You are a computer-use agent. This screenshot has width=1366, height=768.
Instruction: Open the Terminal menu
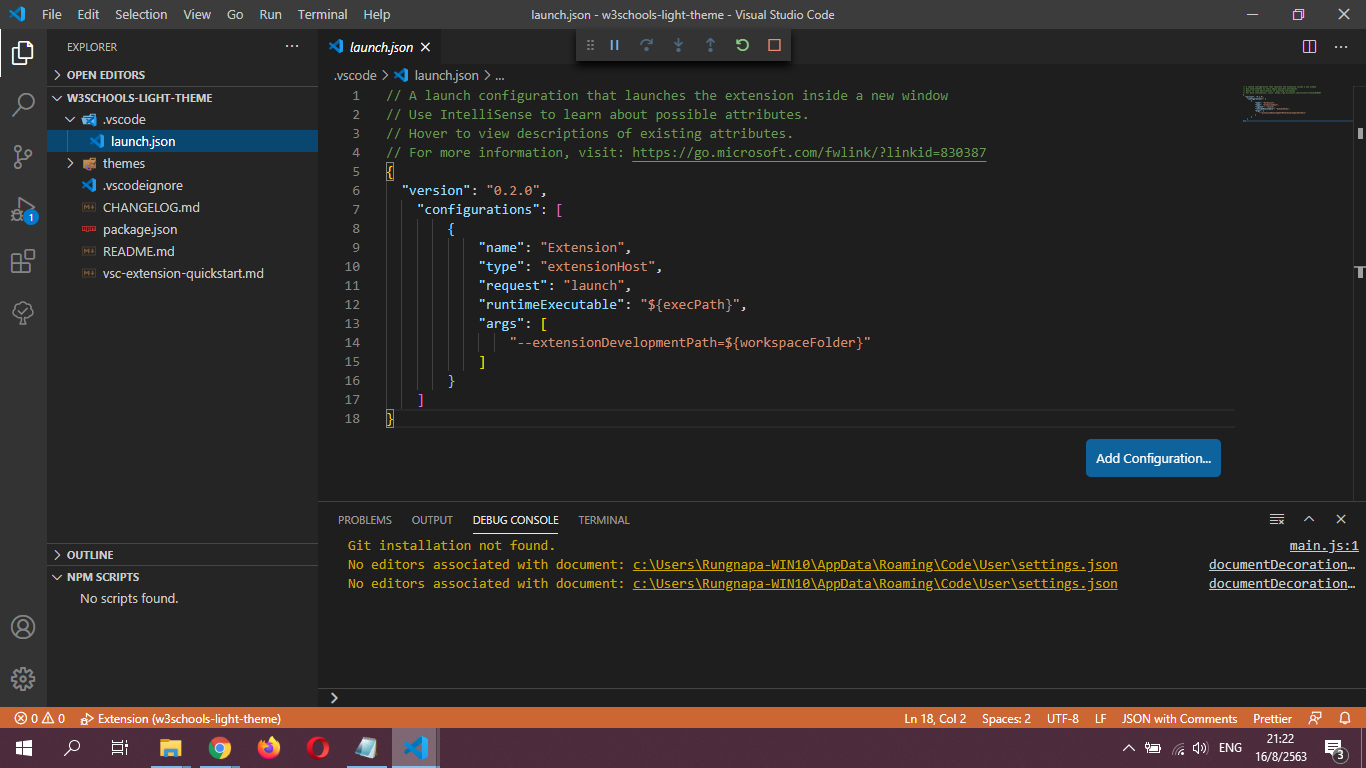(x=323, y=14)
